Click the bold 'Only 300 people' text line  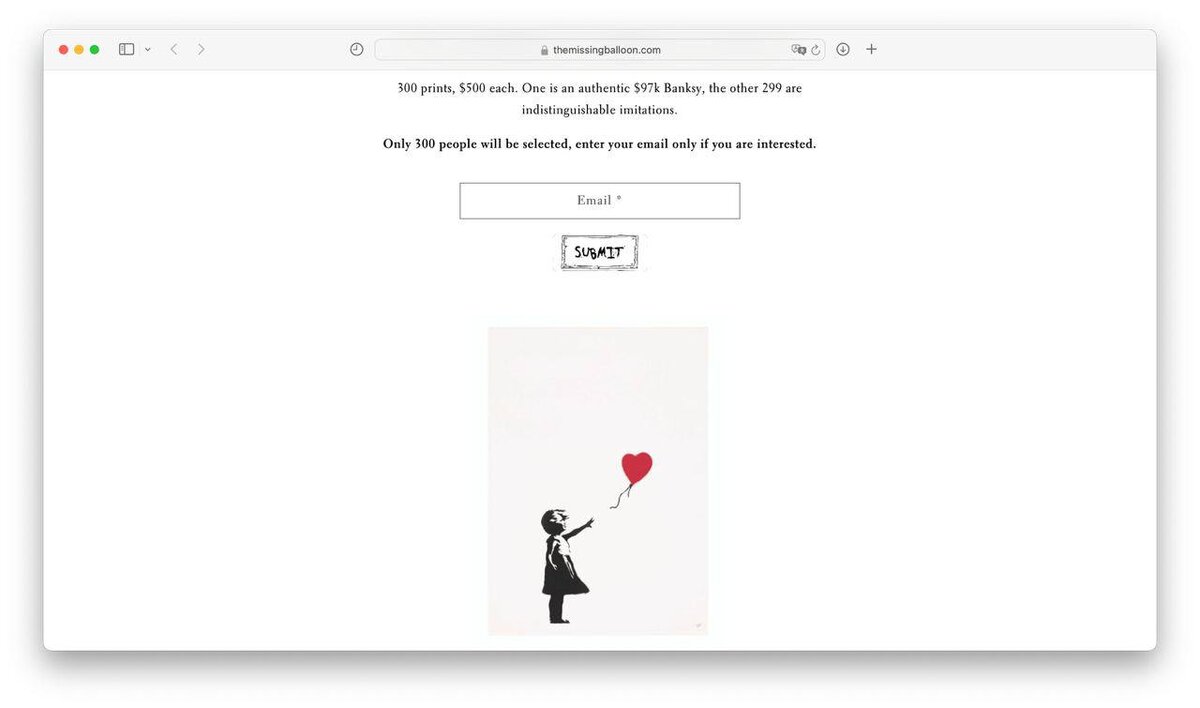pyautogui.click(x=600, y=144)
